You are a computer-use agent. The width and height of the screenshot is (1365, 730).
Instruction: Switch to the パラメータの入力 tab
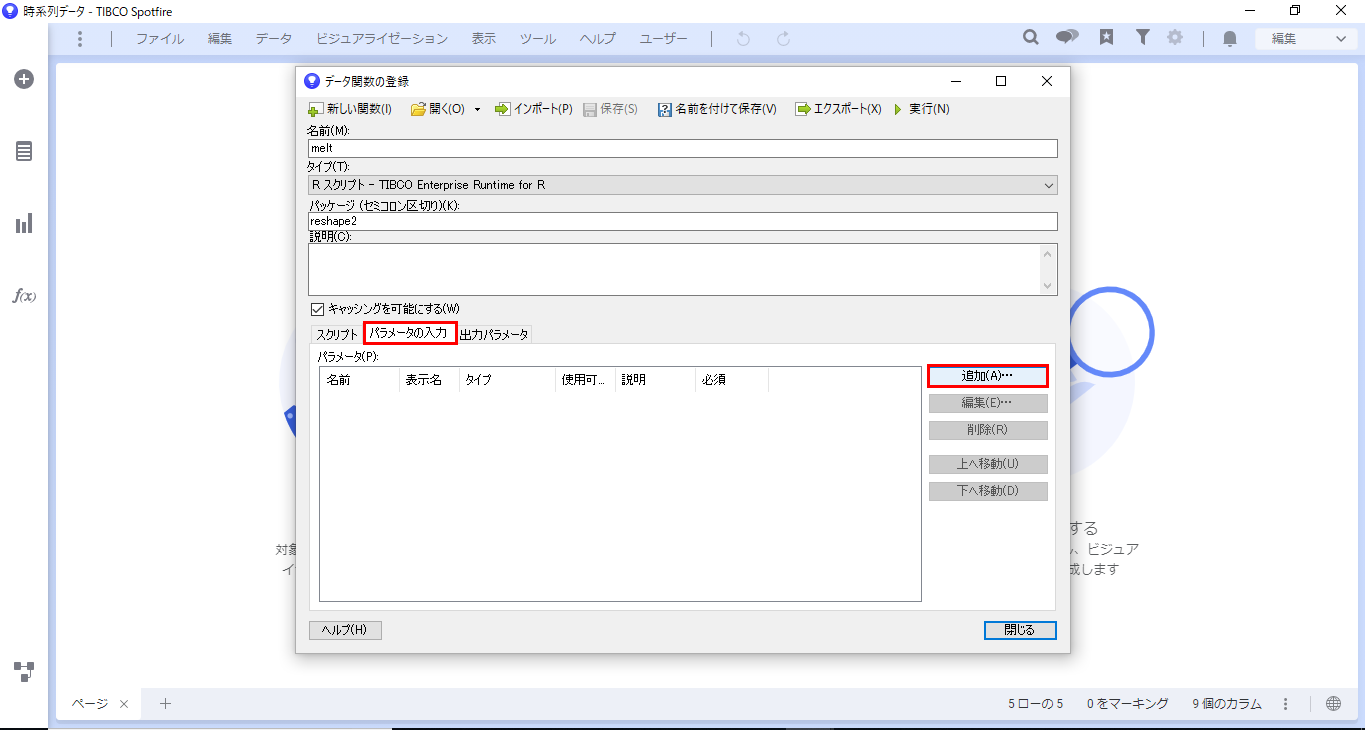click(x=410, y=333)
